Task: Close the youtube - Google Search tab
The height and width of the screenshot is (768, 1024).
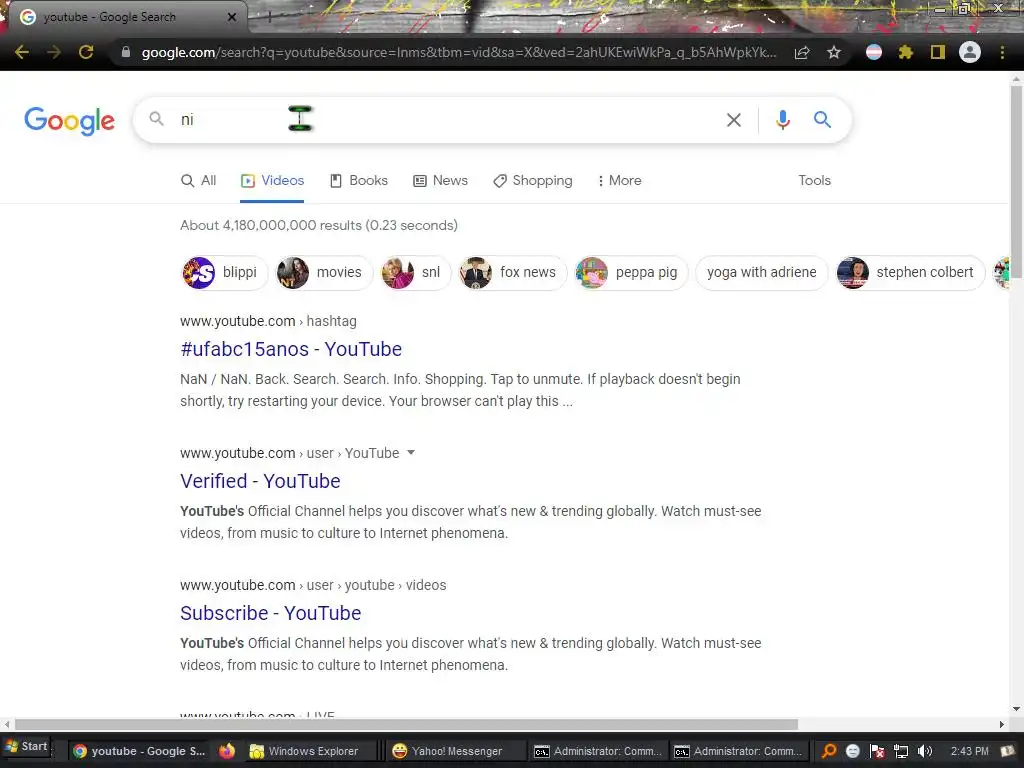Action: 232,17
